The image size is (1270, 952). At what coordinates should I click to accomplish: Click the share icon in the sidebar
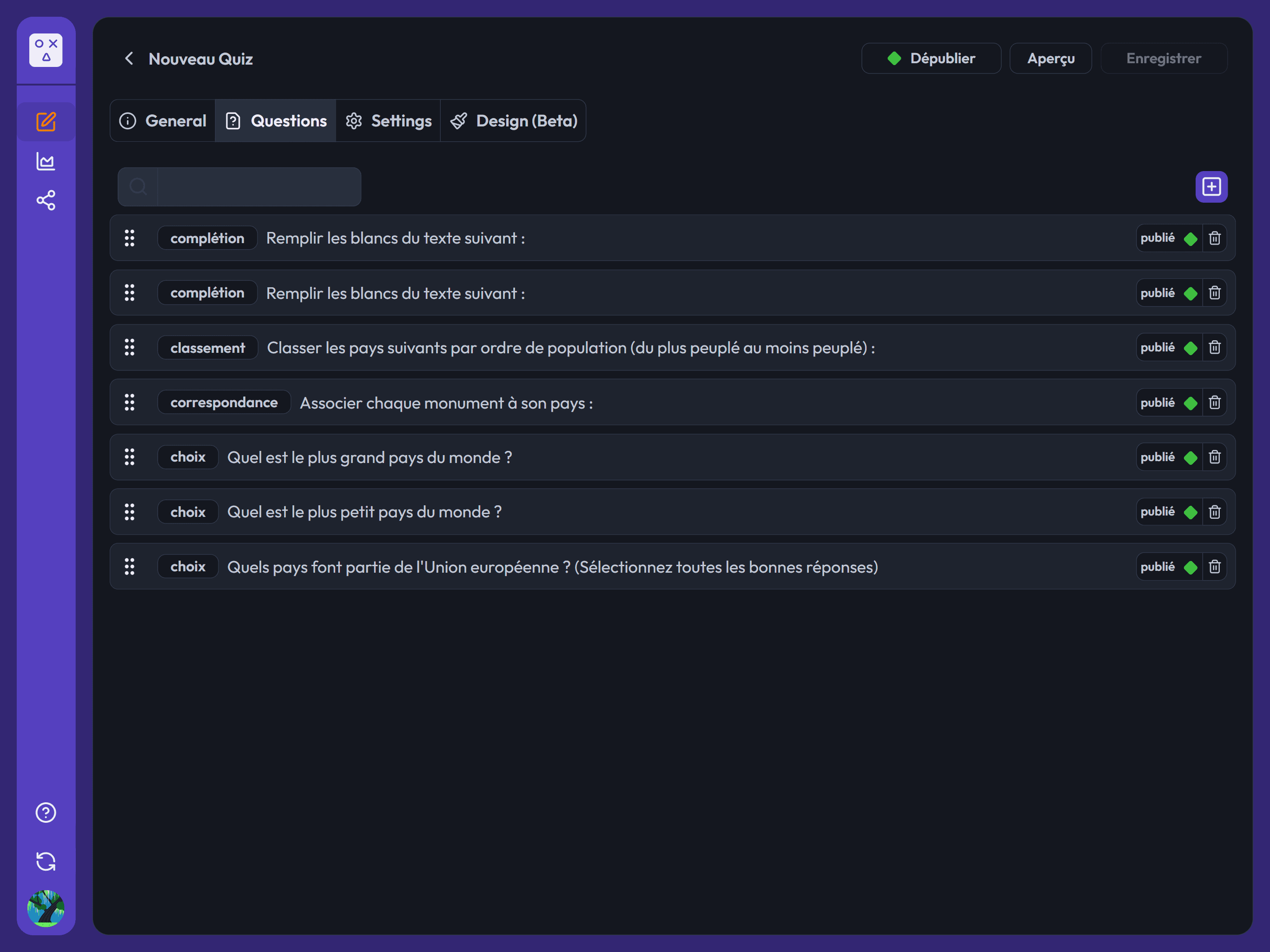click(46, 200)
